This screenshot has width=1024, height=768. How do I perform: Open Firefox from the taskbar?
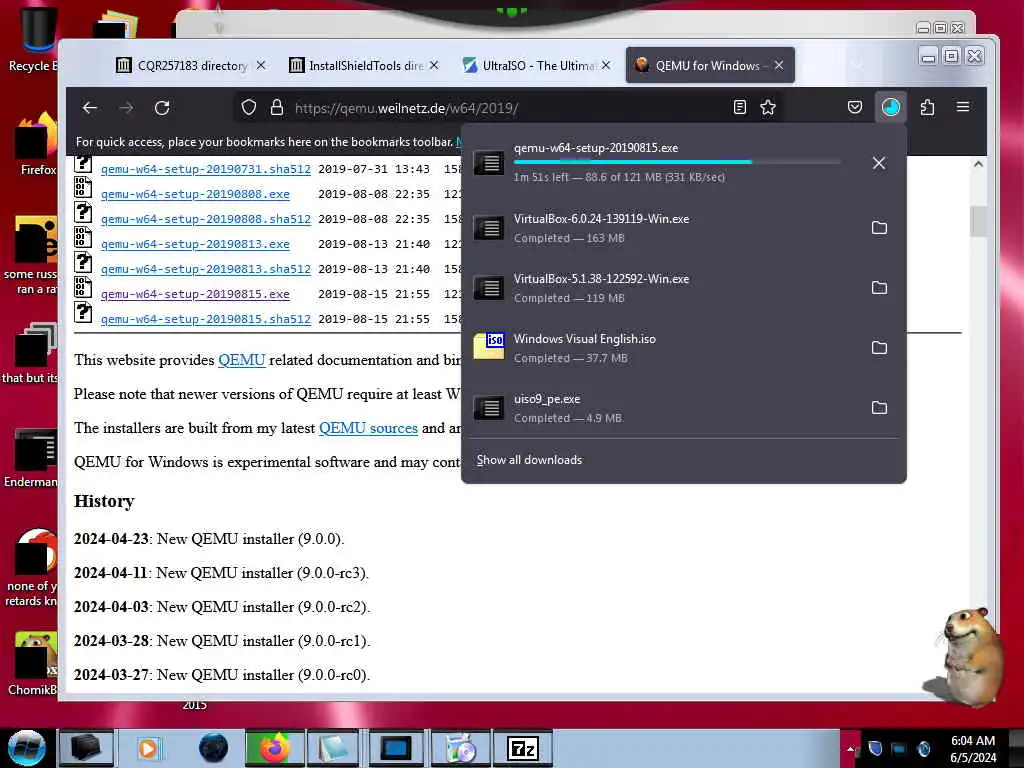pos(275,748)
